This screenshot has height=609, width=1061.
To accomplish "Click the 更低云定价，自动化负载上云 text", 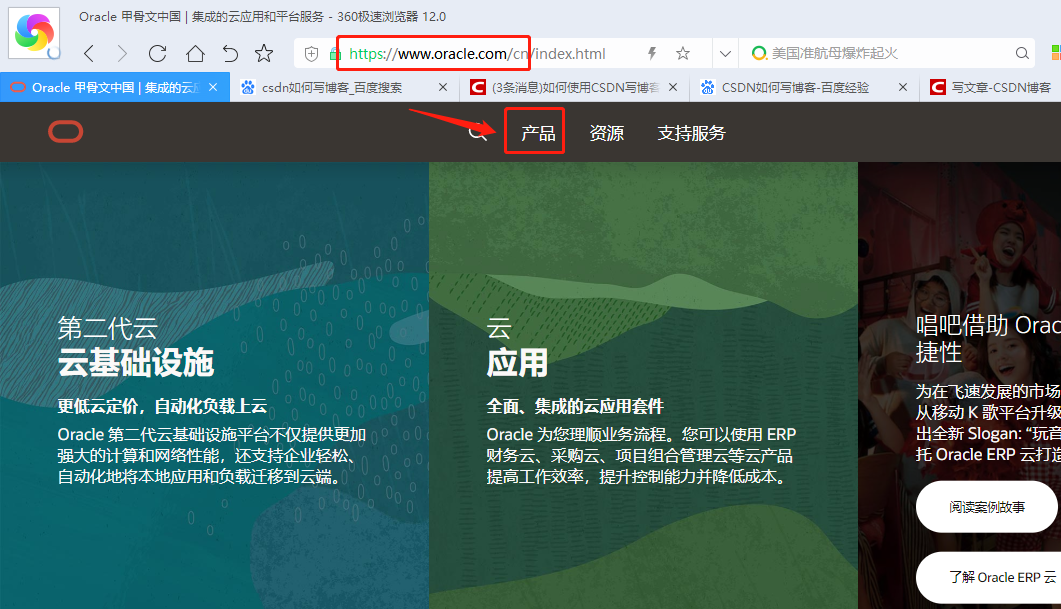I will 162,406.
